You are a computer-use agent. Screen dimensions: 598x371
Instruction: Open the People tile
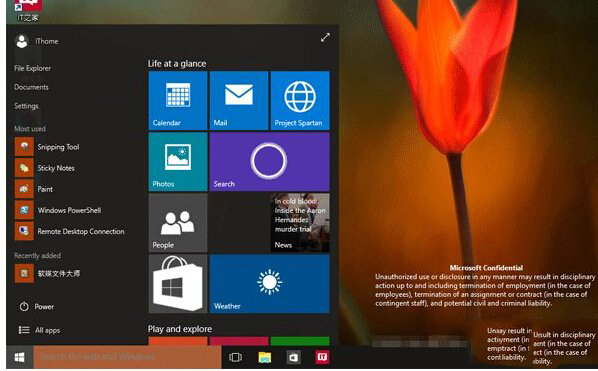178,223
